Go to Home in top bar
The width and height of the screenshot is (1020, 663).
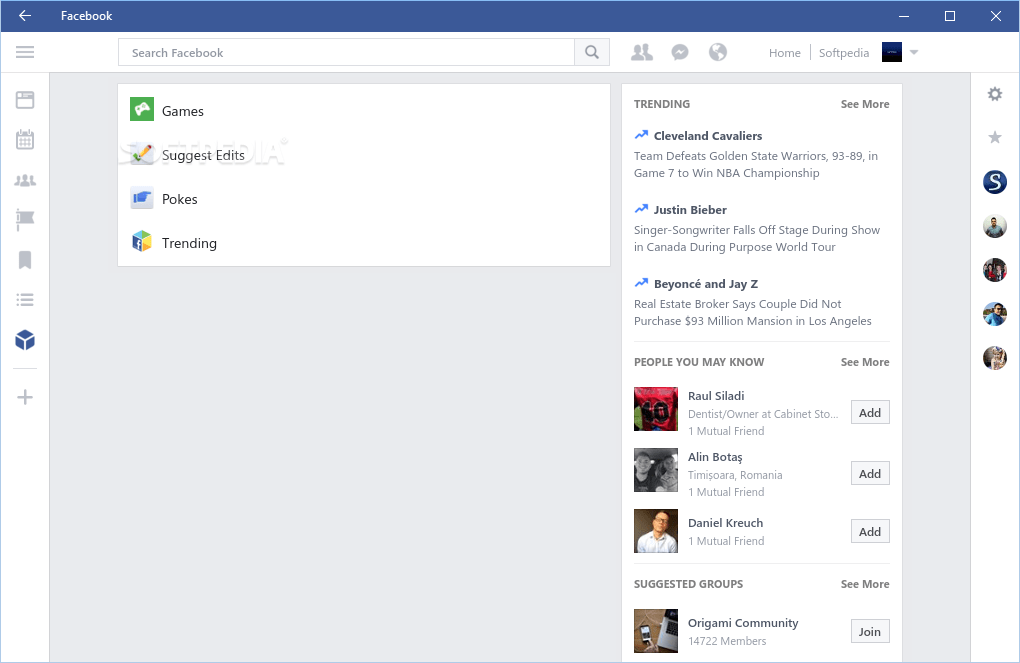point(785,53)
